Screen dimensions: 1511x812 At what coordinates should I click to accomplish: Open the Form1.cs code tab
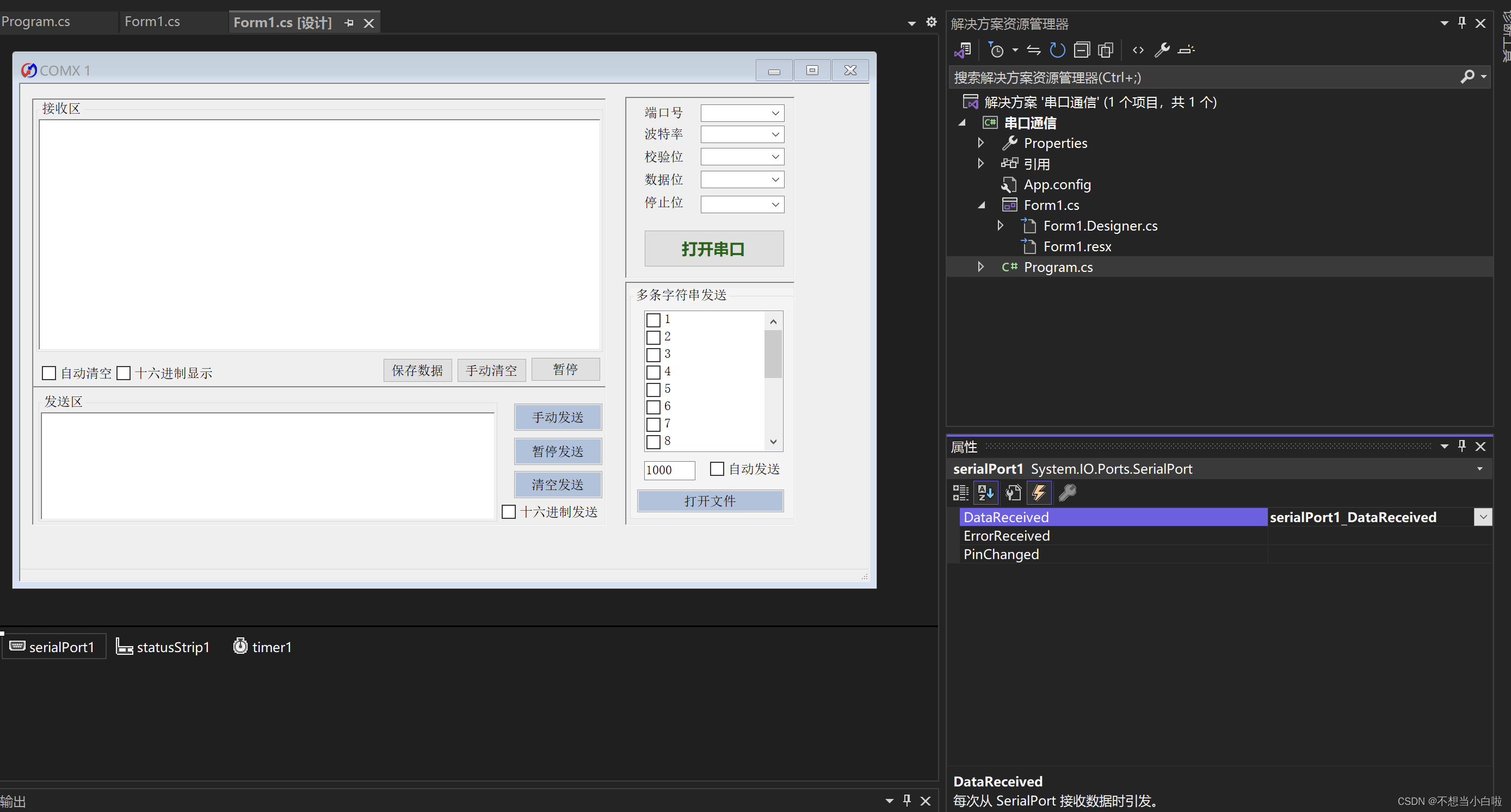tap(152, 22)
